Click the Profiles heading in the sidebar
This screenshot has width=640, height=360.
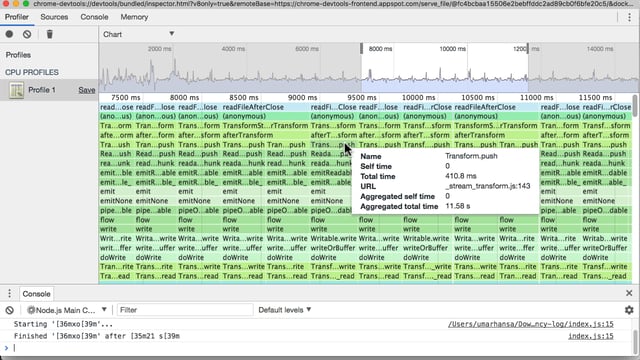(x=18, y=55)
